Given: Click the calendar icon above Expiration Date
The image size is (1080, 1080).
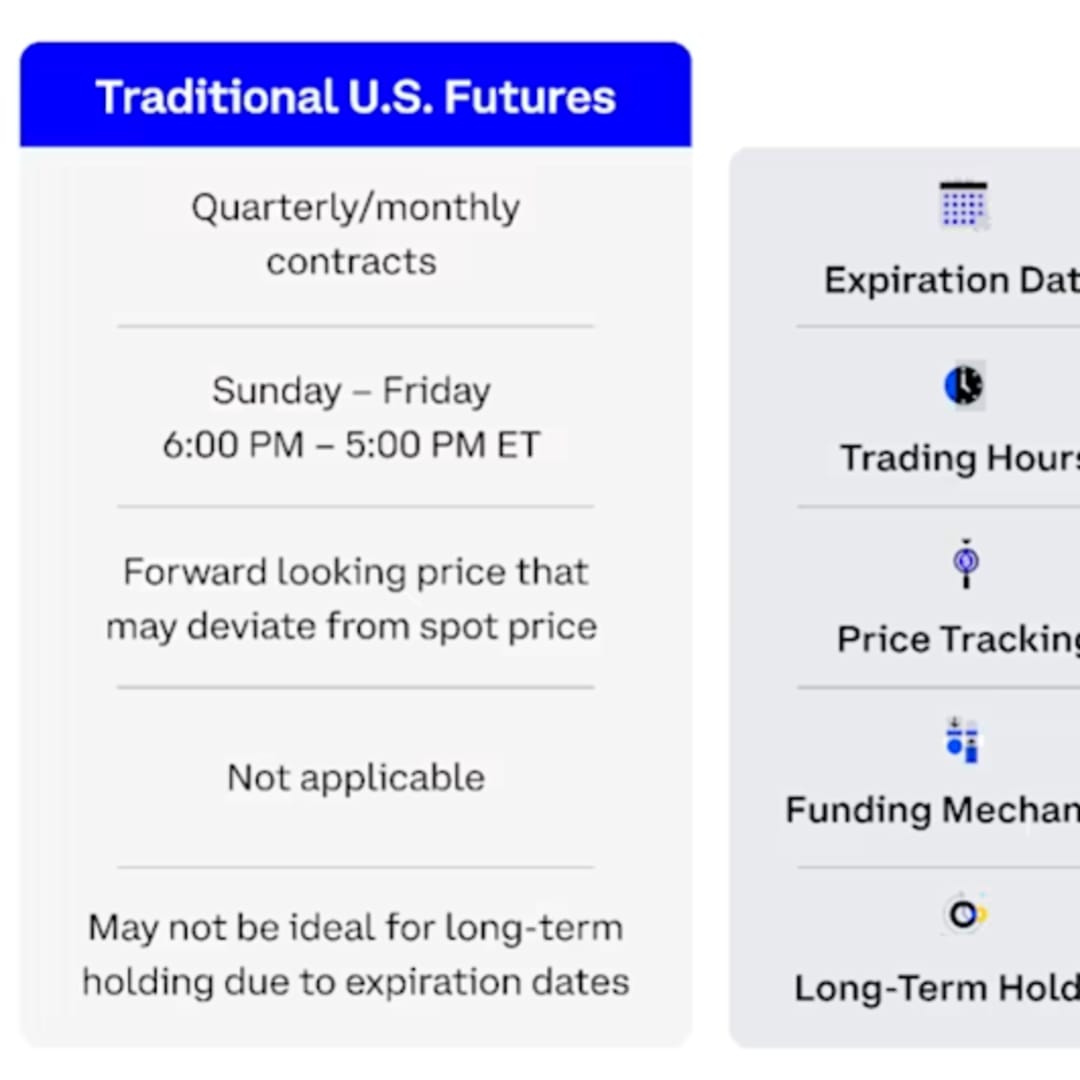Looking at the screenshot, I should click(963, 205).
